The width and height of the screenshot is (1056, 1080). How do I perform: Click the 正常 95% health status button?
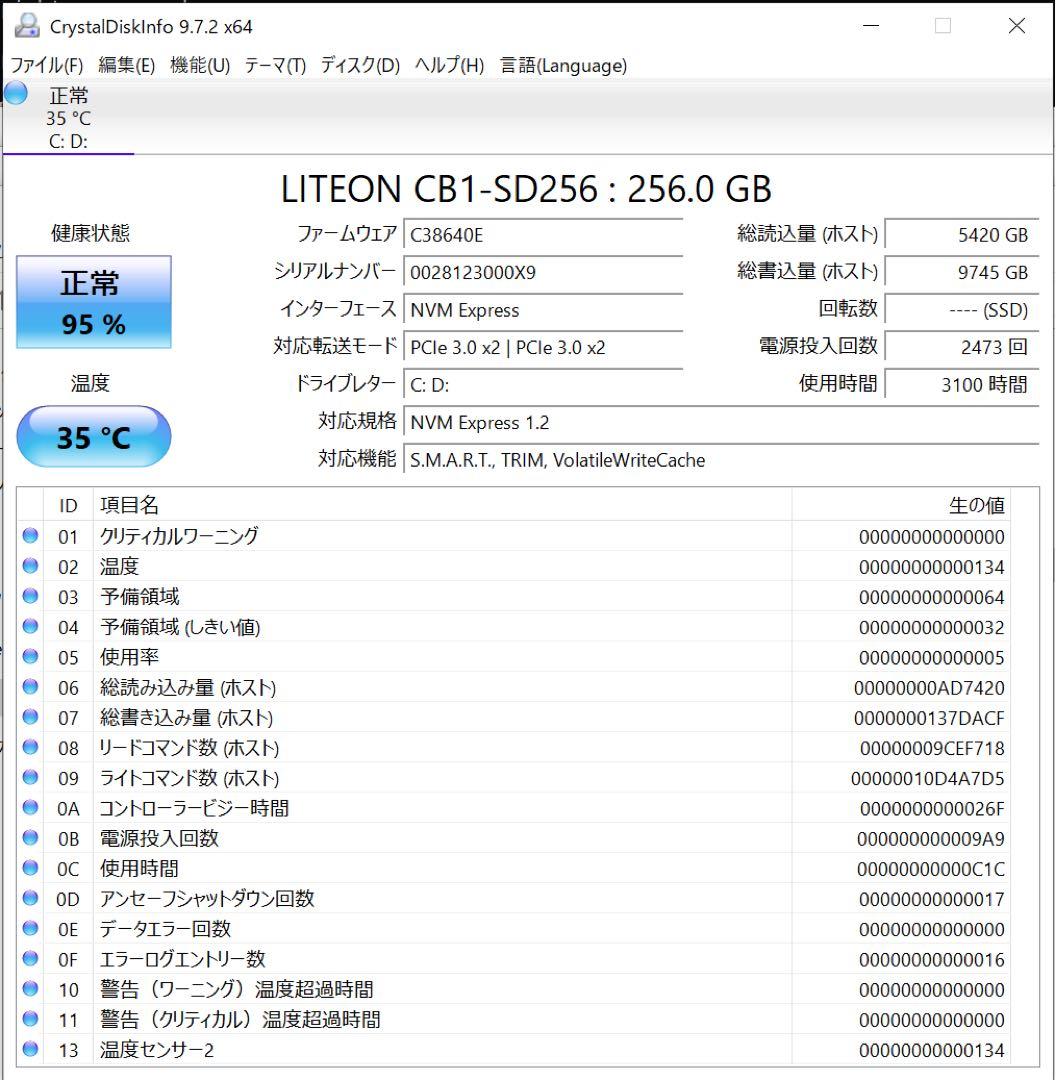coord(94,301)
